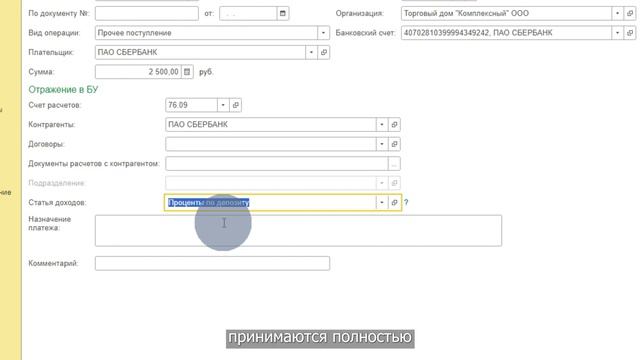The image size is (640, 360).
Task: Open calculator icon in Сумма field
Action: tap(187, 72)
